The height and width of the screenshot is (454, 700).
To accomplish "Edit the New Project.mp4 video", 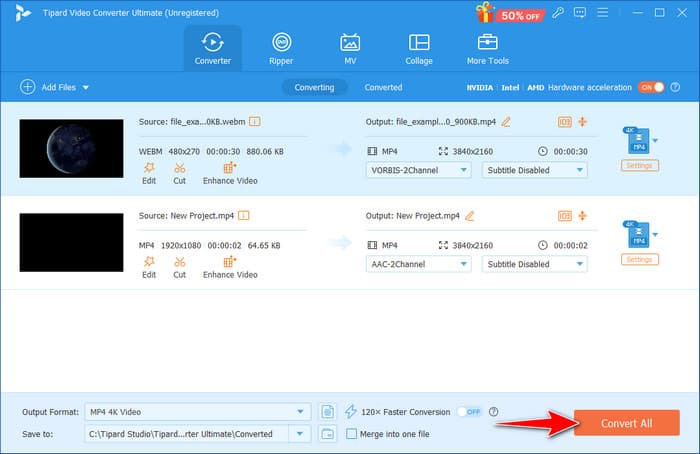I will [149, 268].
